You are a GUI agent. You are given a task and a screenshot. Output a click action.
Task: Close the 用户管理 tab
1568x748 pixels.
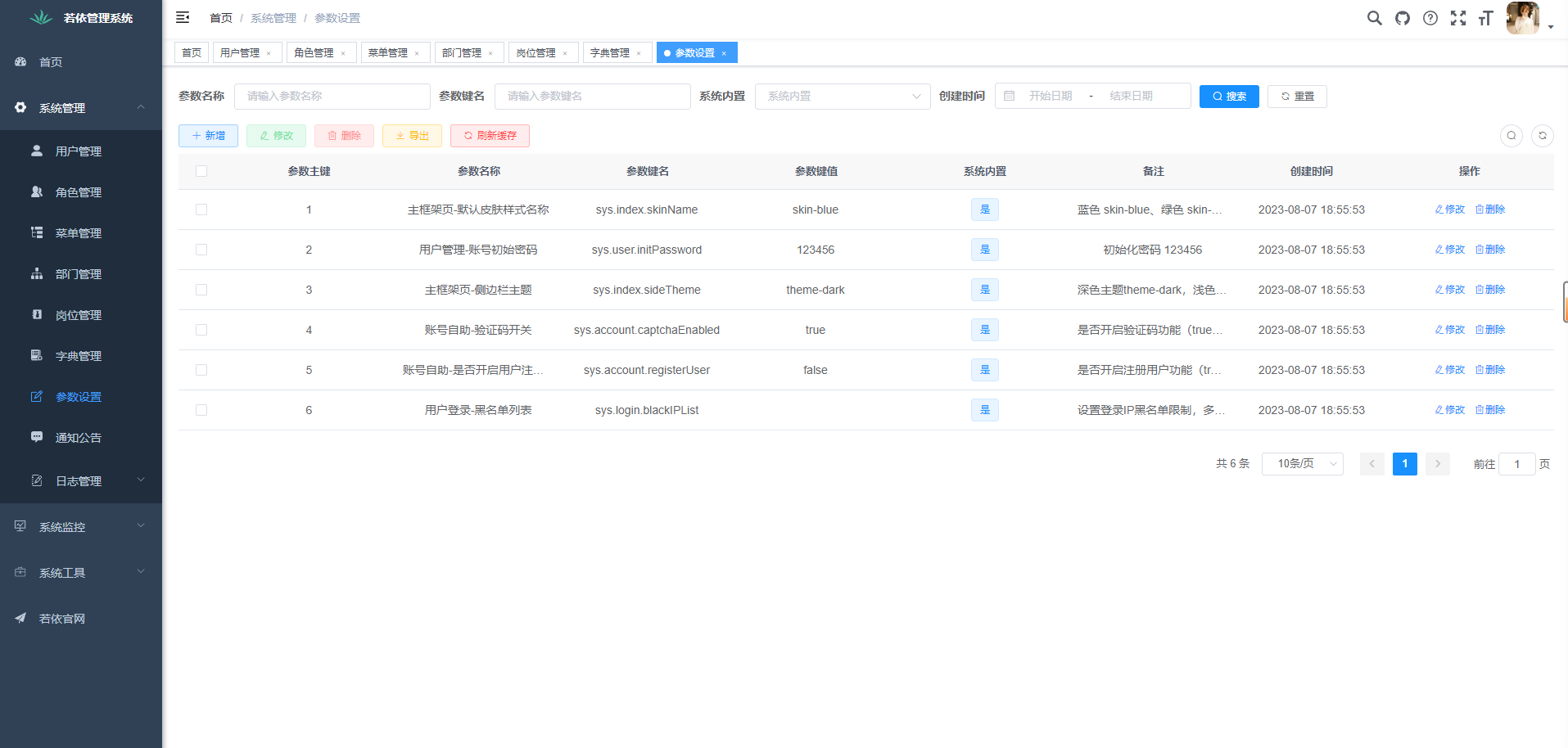click(x=269, y=53)
